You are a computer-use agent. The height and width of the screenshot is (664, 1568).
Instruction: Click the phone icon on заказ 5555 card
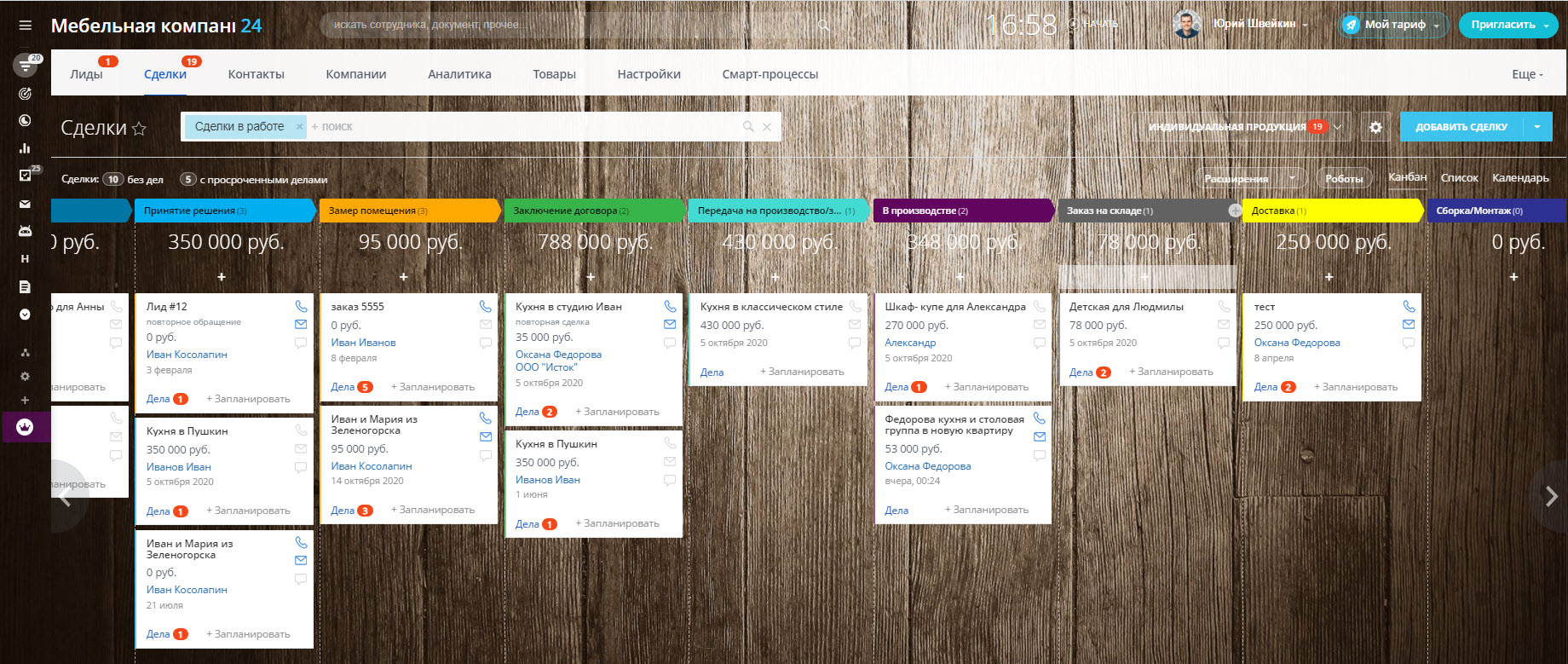click(x=486, y=306)
